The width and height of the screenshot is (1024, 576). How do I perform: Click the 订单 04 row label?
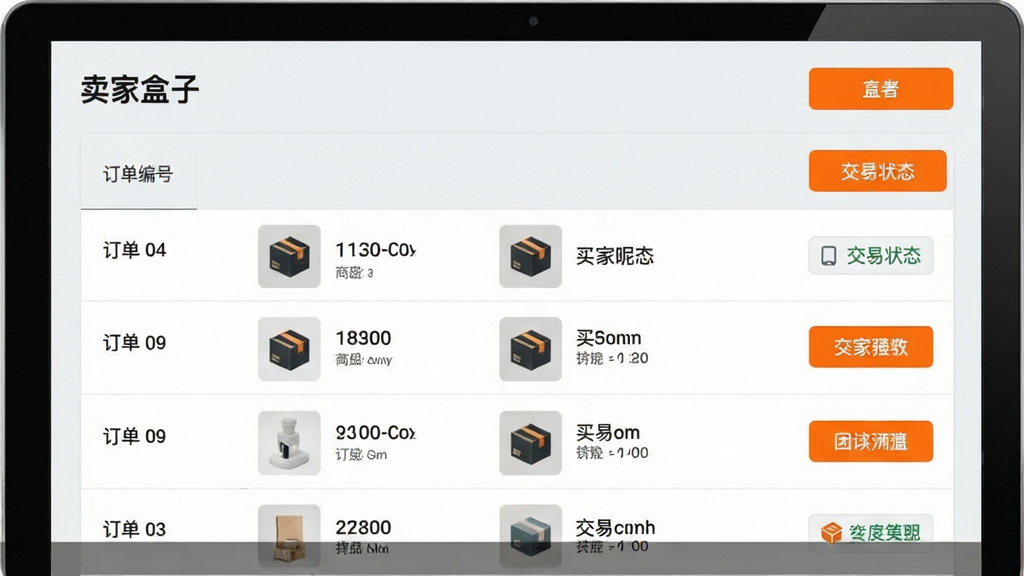click(135, 250)
